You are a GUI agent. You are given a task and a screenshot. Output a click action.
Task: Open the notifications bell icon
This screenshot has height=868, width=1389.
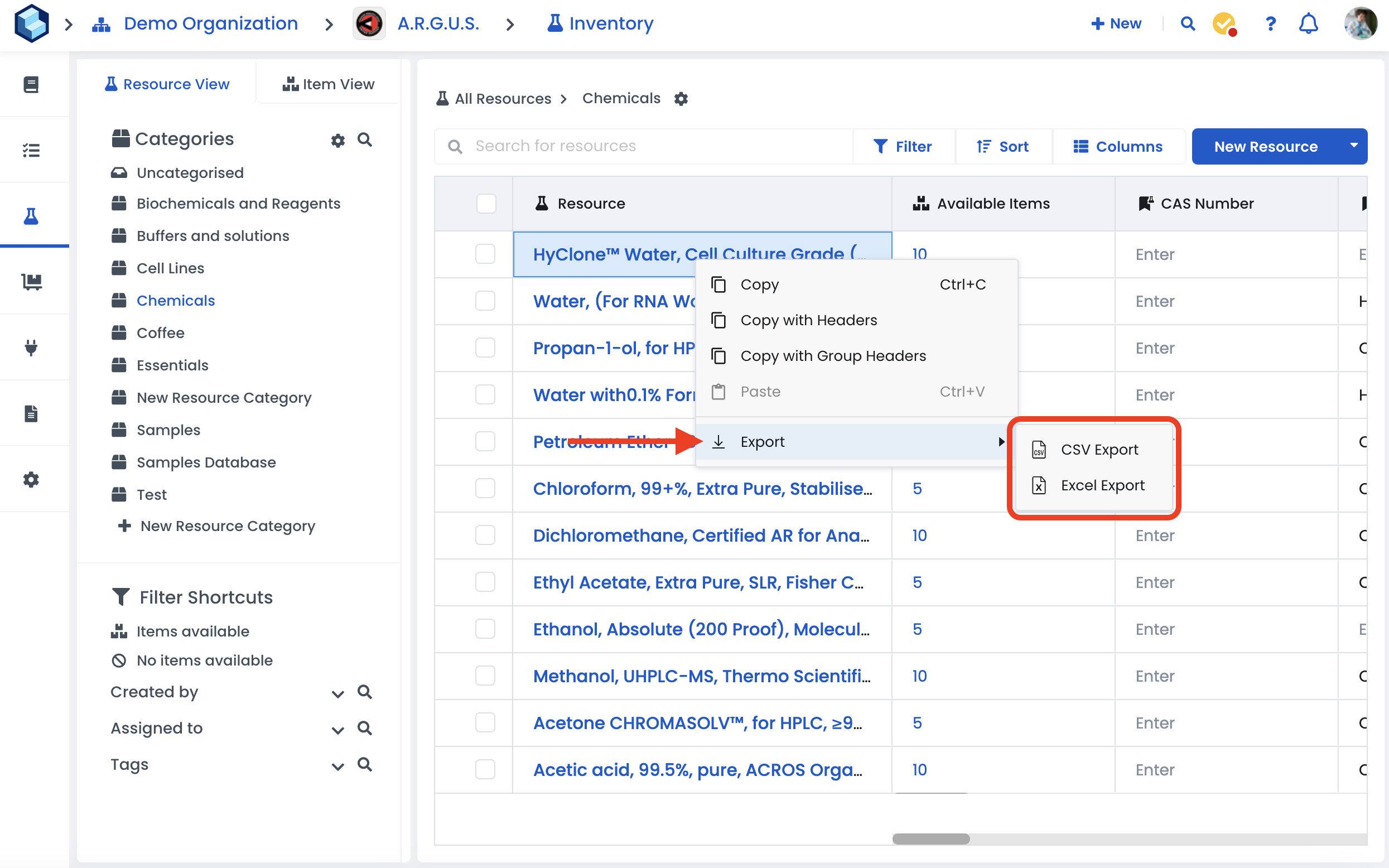click(1308, 23)
